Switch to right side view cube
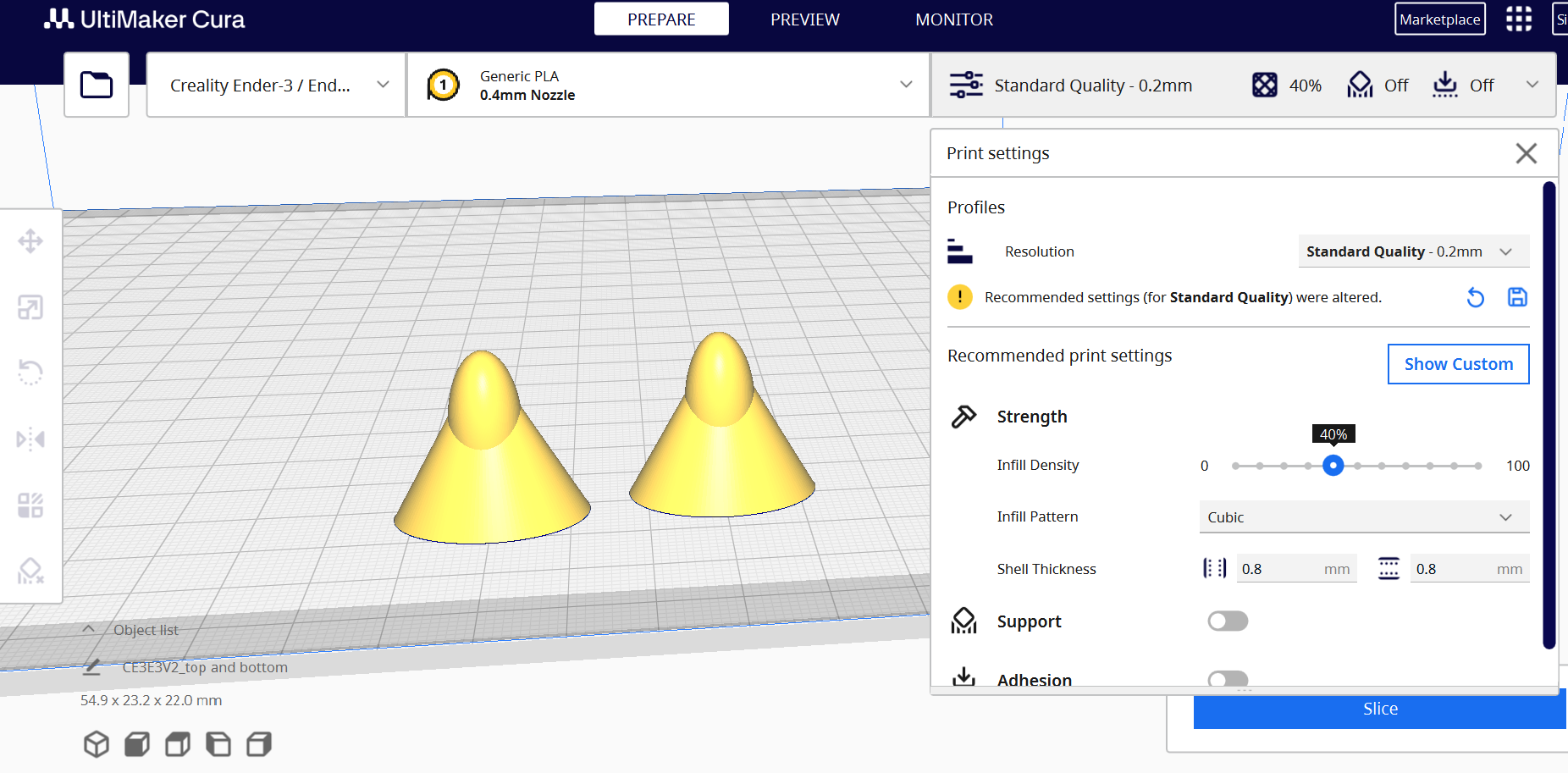The width and height of the screenshot is (1568, 773). click(259, 744)
